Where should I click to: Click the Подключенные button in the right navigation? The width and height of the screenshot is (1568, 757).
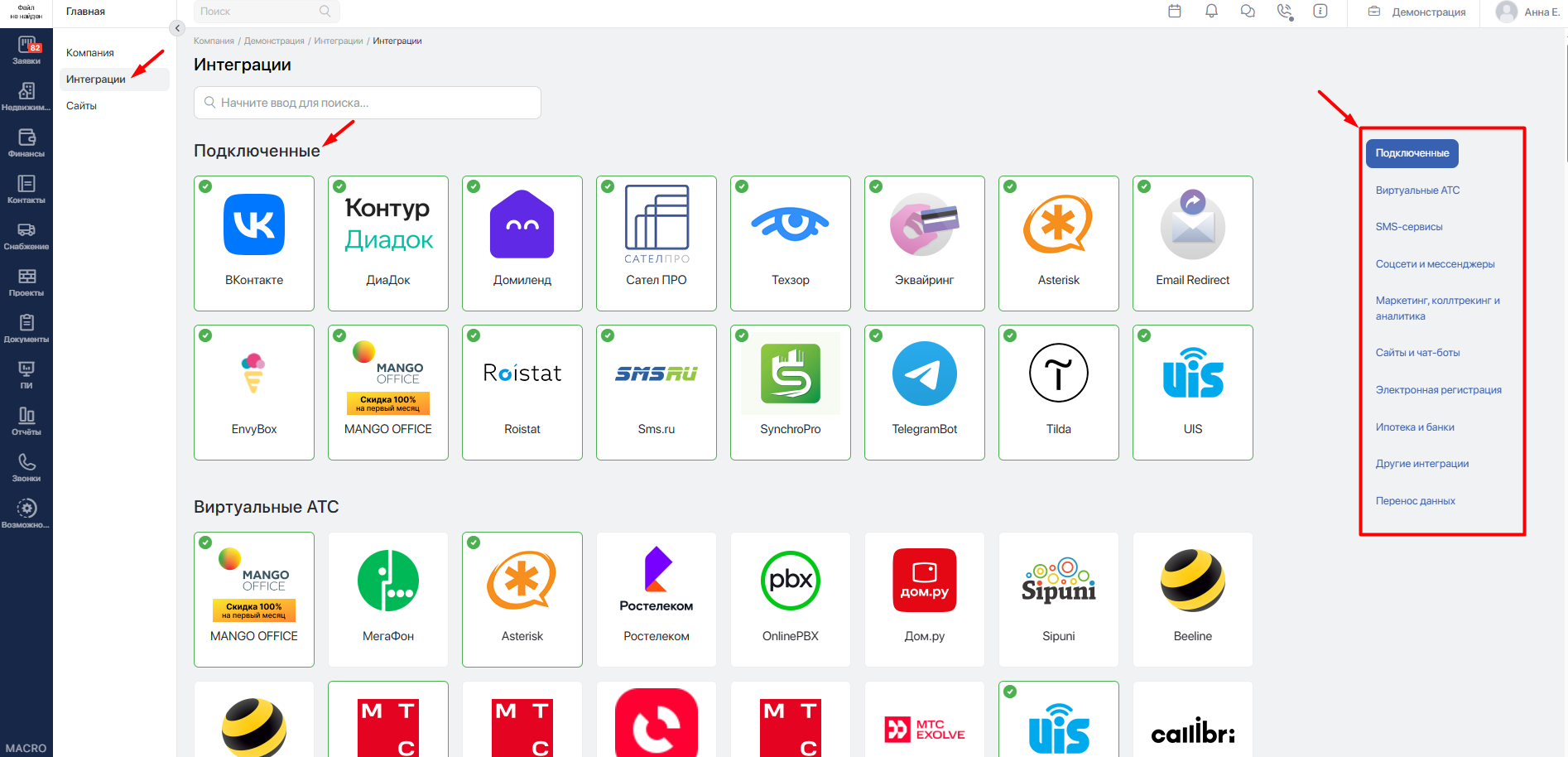coord(1412,153)
